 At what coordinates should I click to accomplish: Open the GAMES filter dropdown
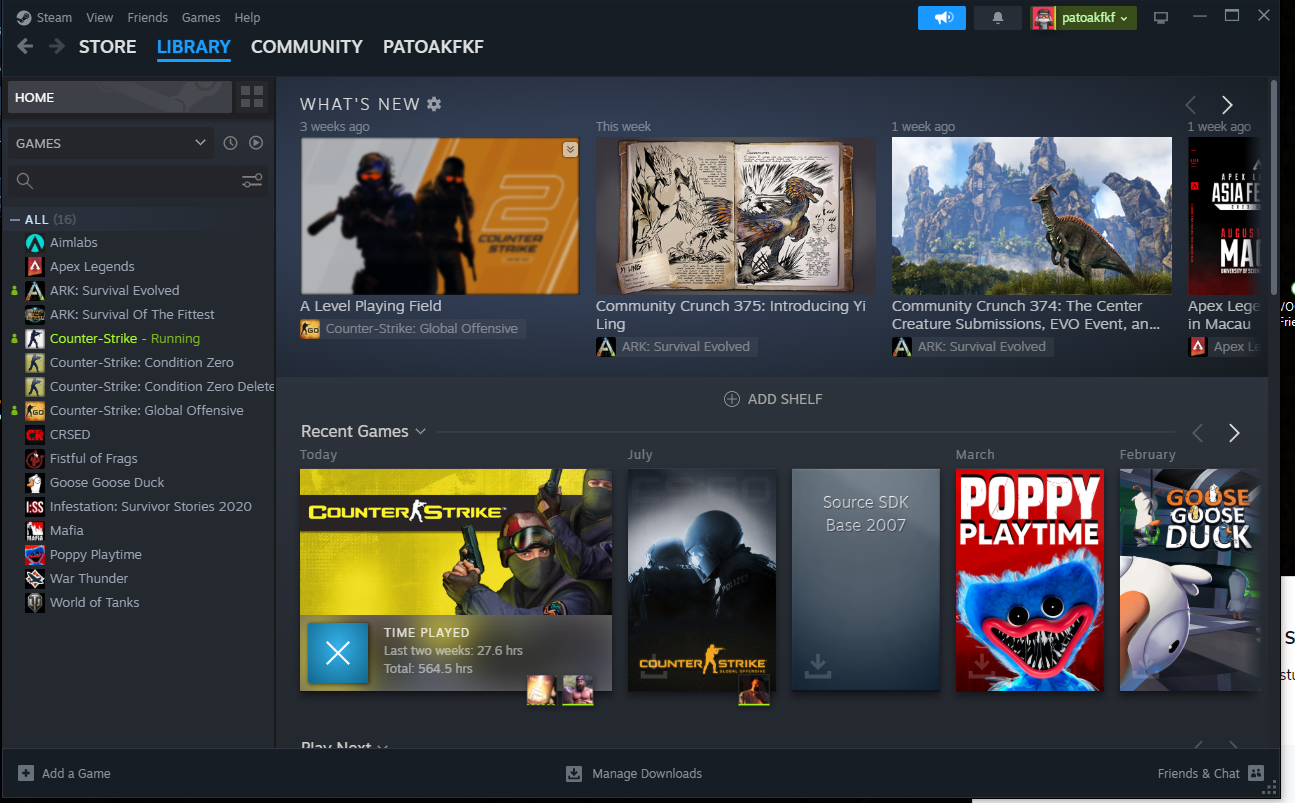tap(110, 143)
